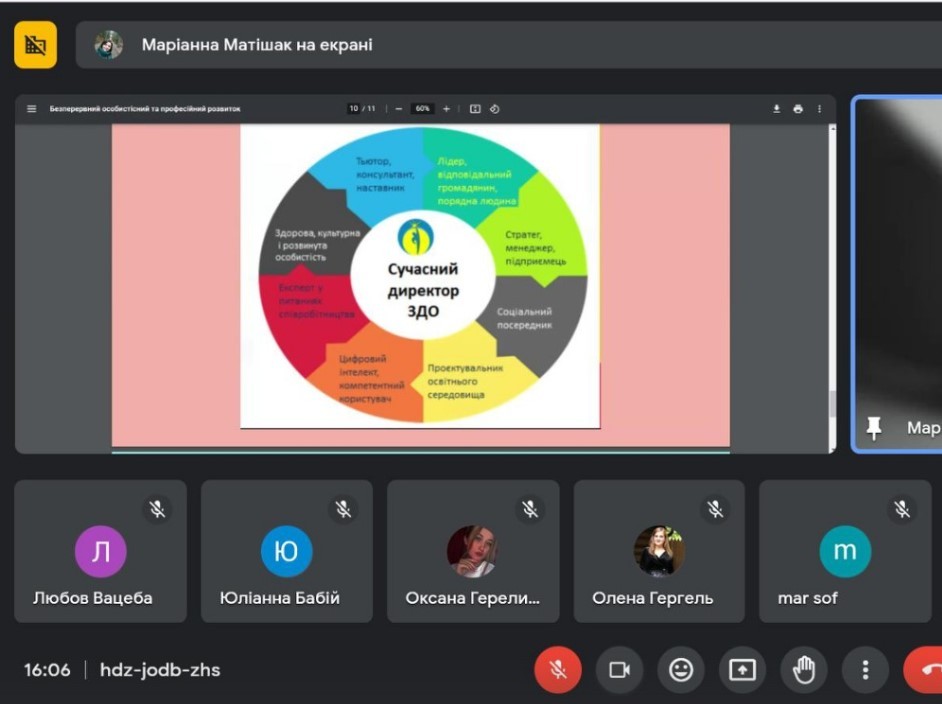This screenshot has width=942, height=704.
Task: Leave the call with red hang-up button
Action: point(925,670)
